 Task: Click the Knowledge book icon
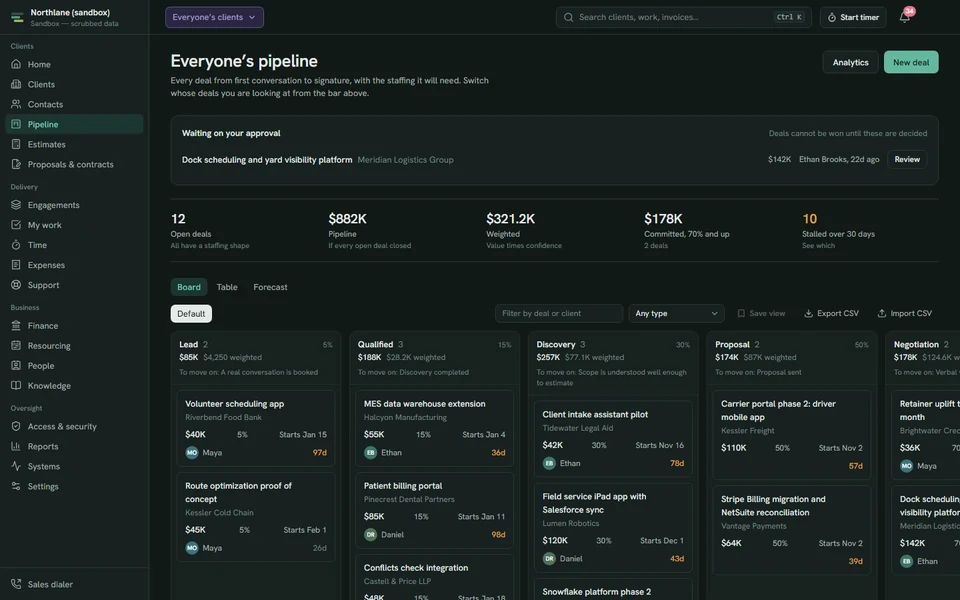(16, 385)
